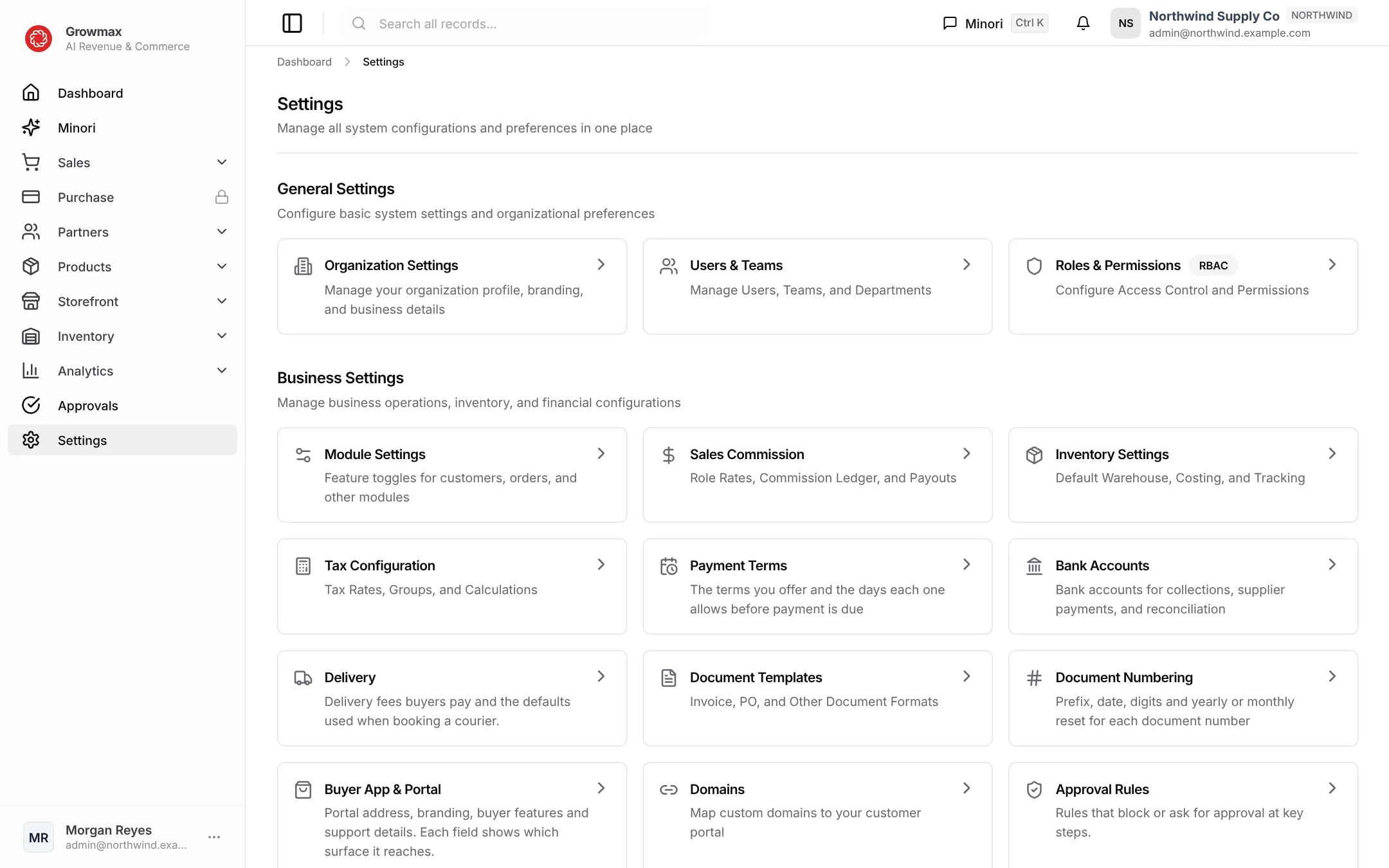This screenshot has height=868, width=1389.
Task: Click the Purchase lock icon
Action: pos(222,197)
